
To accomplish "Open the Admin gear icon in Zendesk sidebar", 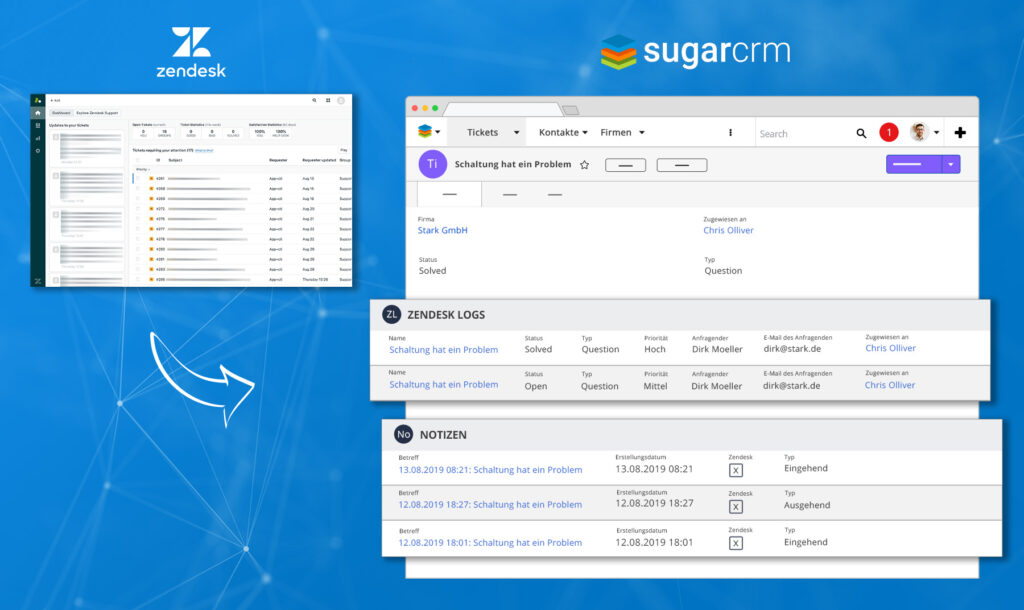I will tap(38, 151).
